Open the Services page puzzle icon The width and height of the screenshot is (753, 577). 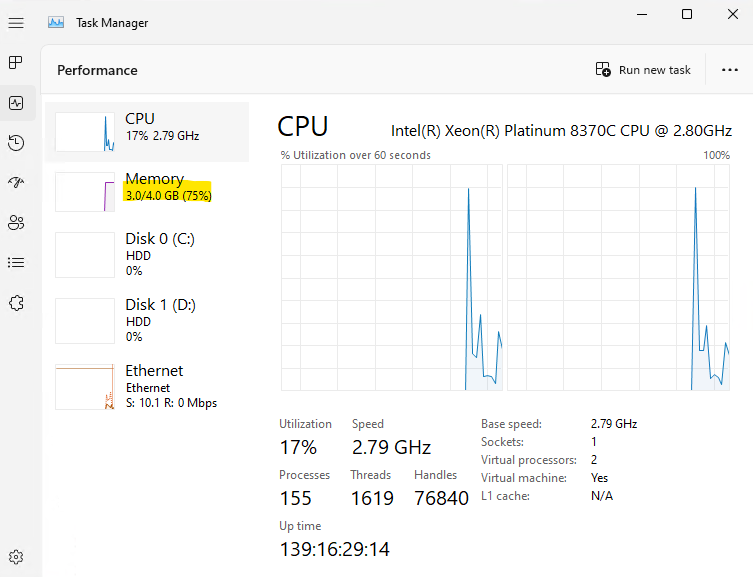[16, 303]
